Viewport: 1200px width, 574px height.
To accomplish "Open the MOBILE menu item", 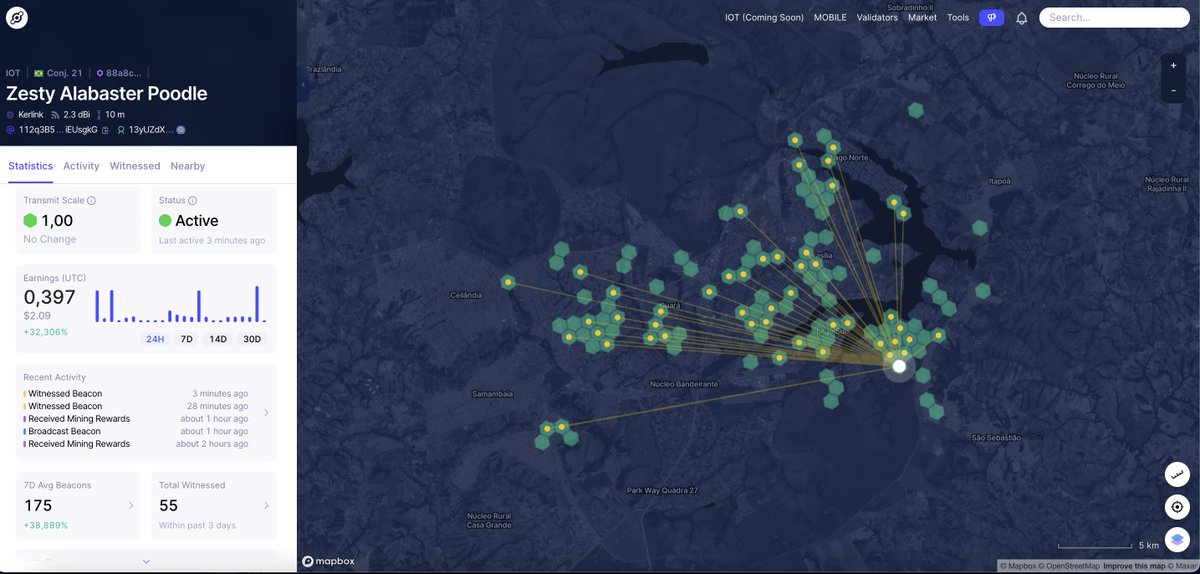I will click(830, 18).
